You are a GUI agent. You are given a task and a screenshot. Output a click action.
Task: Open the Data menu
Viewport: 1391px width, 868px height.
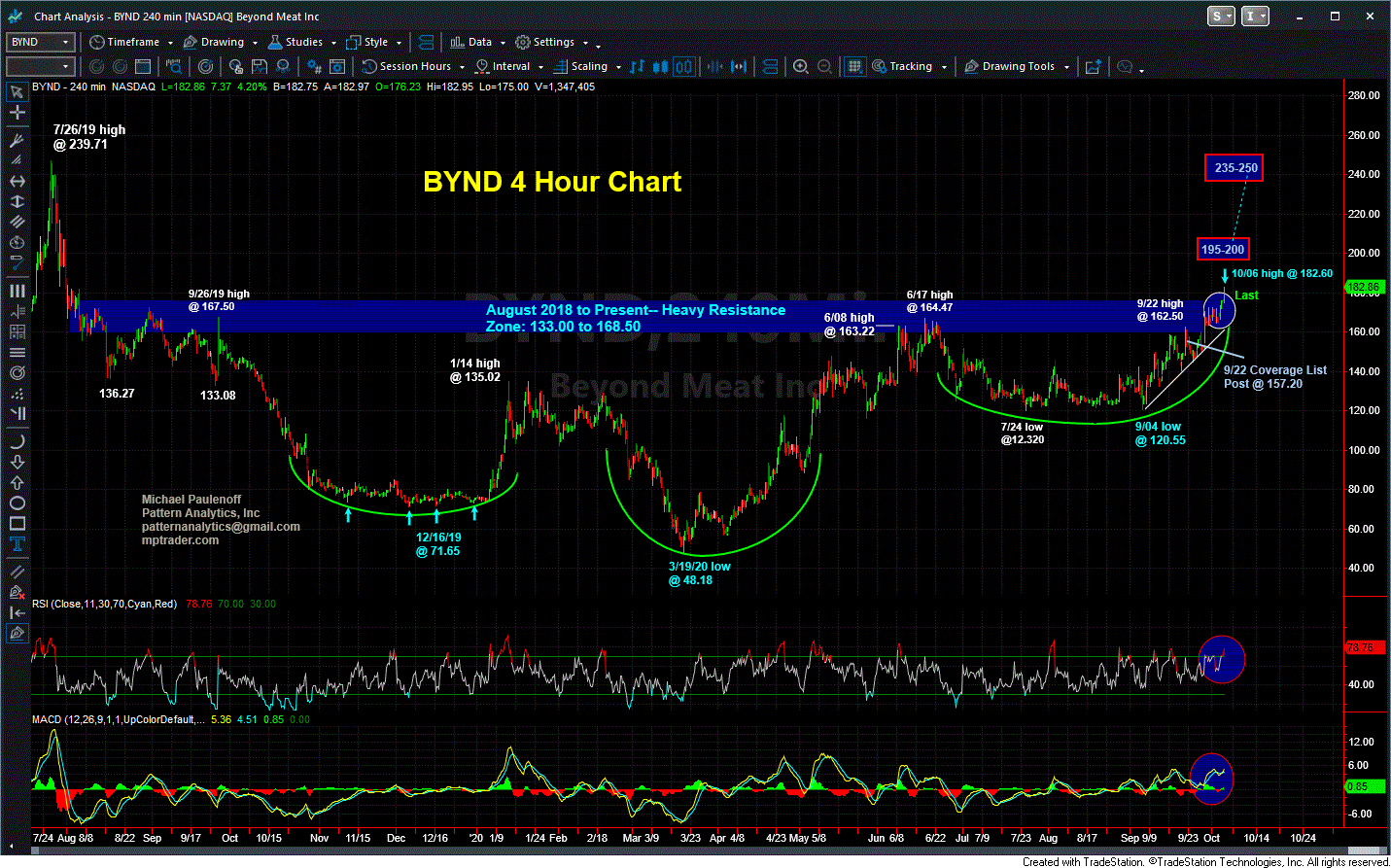(x=471, y=42)
